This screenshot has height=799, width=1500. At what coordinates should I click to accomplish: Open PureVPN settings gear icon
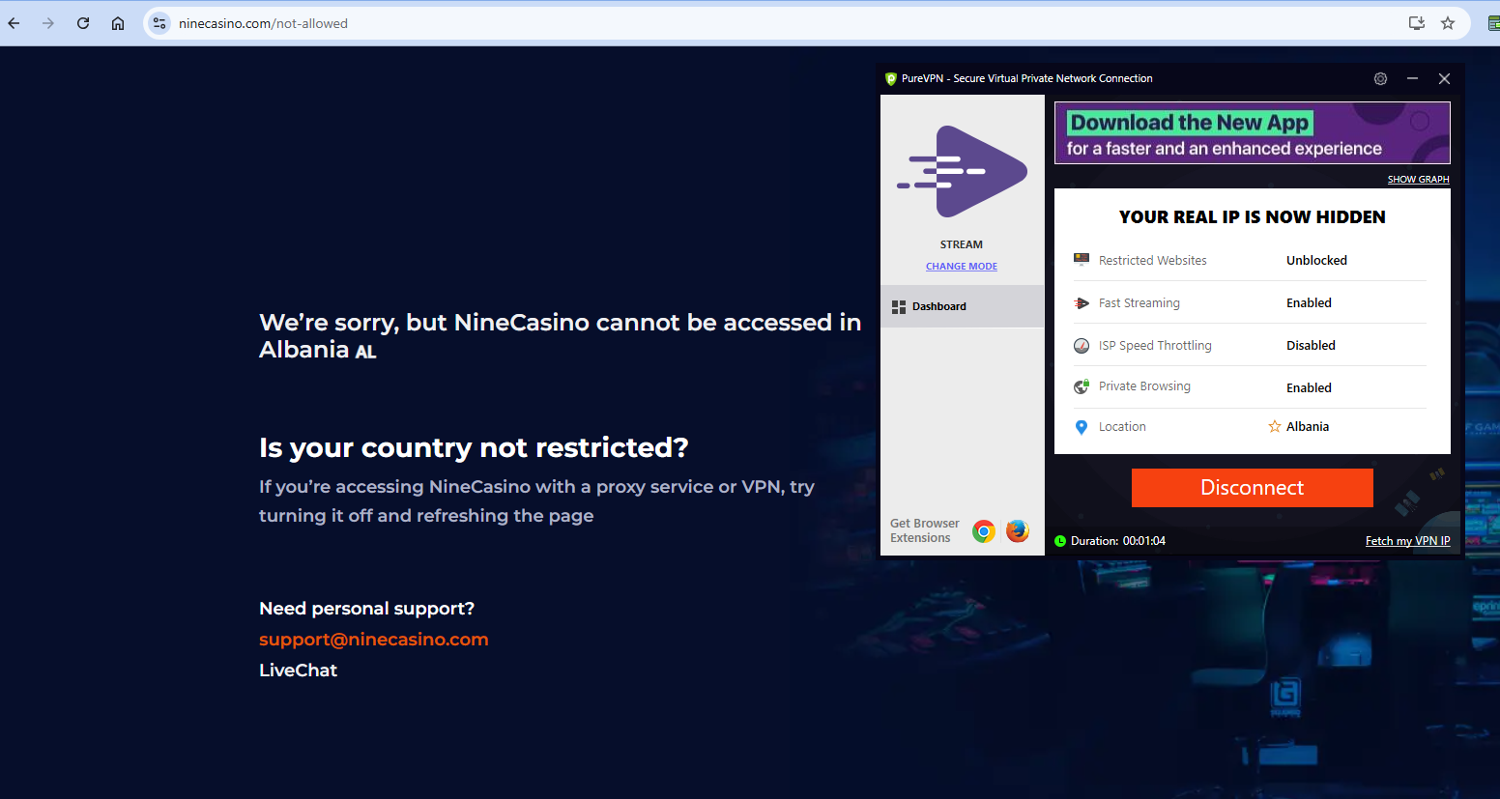point(1380,79)
